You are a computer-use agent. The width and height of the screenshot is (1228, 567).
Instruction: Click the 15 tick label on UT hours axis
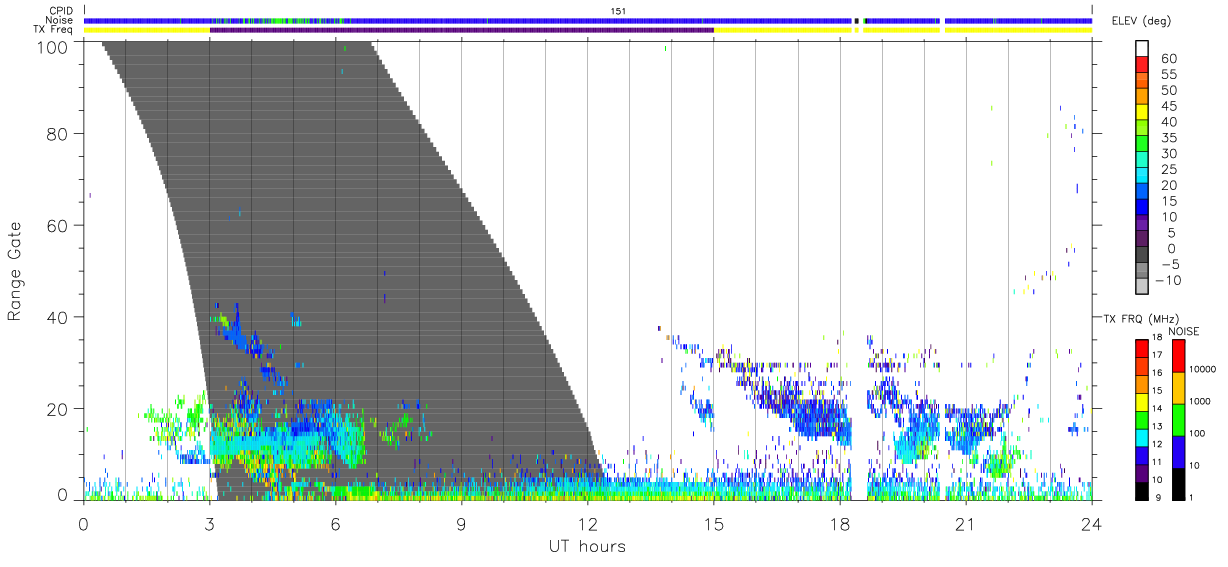[x=714, y=524]
